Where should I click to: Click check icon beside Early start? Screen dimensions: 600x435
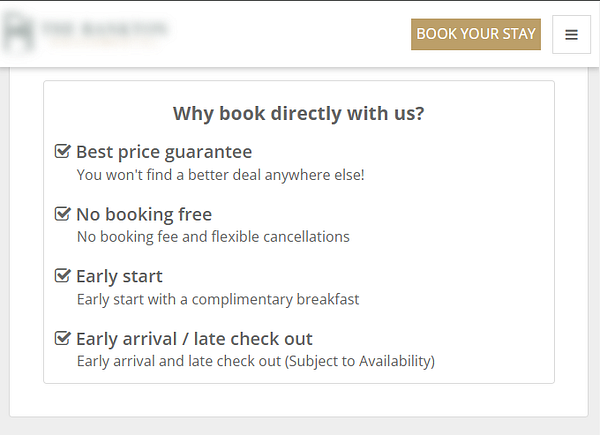(62, 276)
